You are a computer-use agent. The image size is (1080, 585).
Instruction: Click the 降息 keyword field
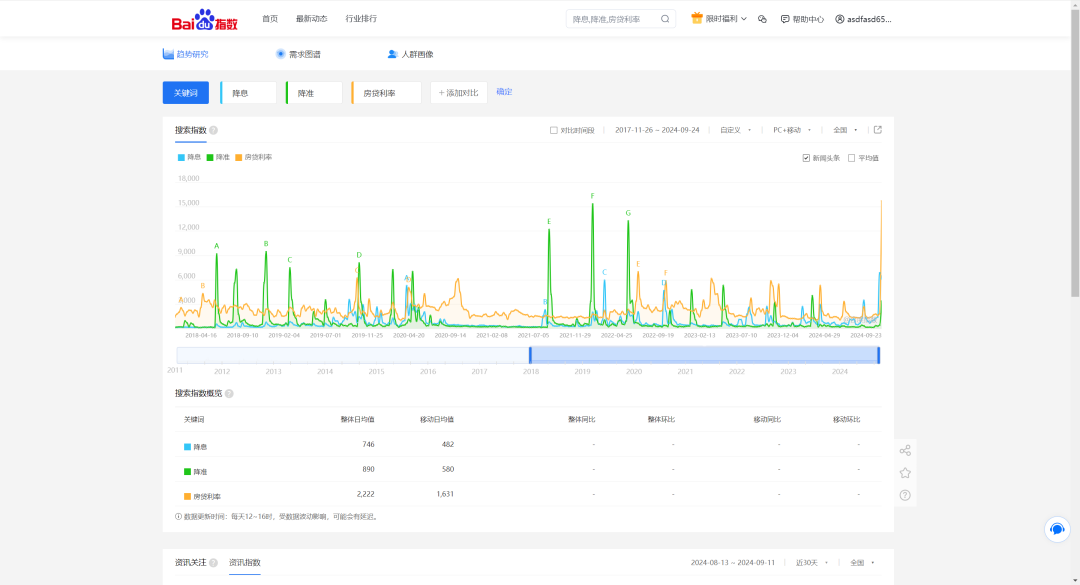[249, 92]
